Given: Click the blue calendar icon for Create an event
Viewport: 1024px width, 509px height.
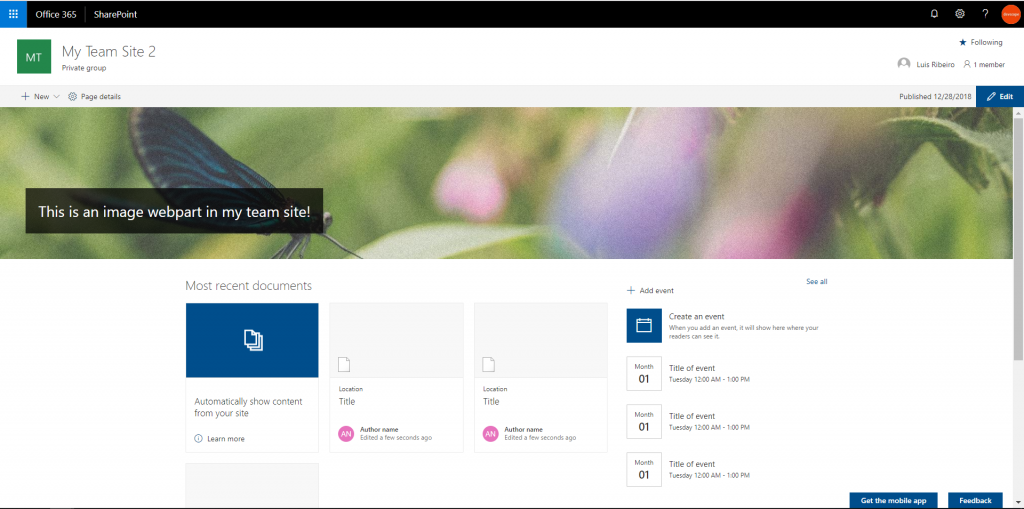Looking at the screenshot, I should coord(644,325).
